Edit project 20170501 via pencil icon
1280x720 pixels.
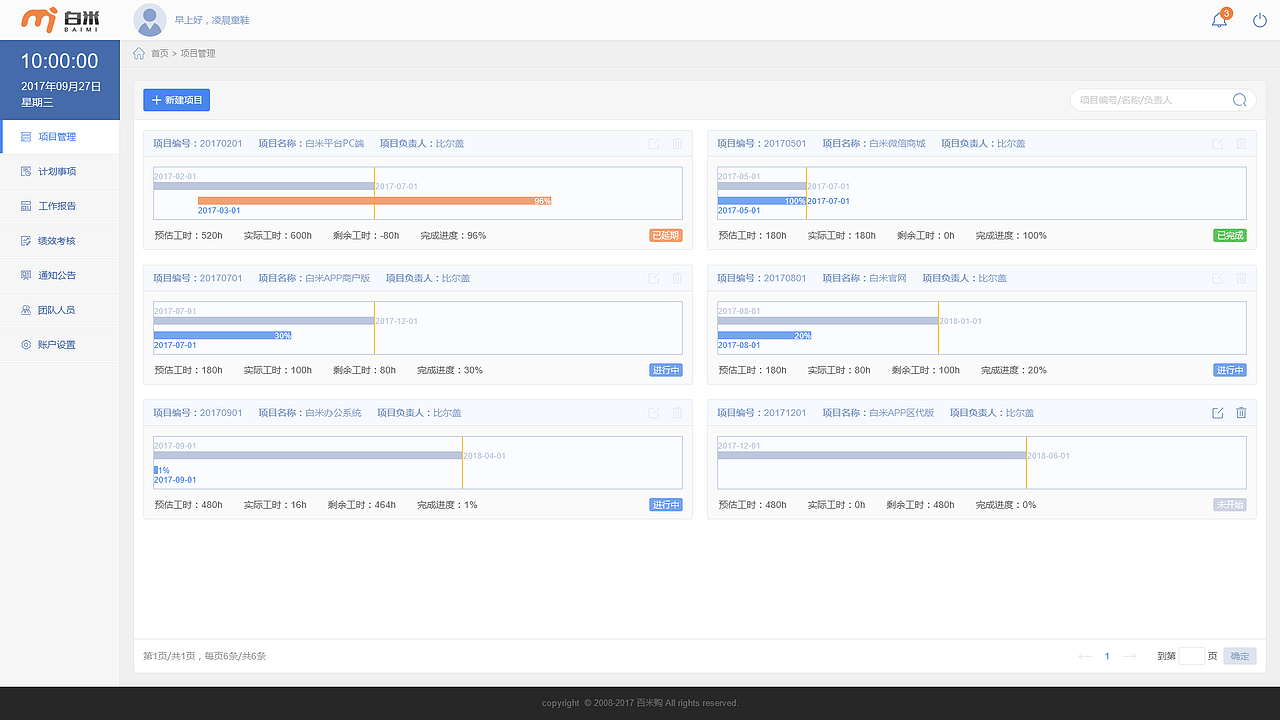(x=1218, y=144)
